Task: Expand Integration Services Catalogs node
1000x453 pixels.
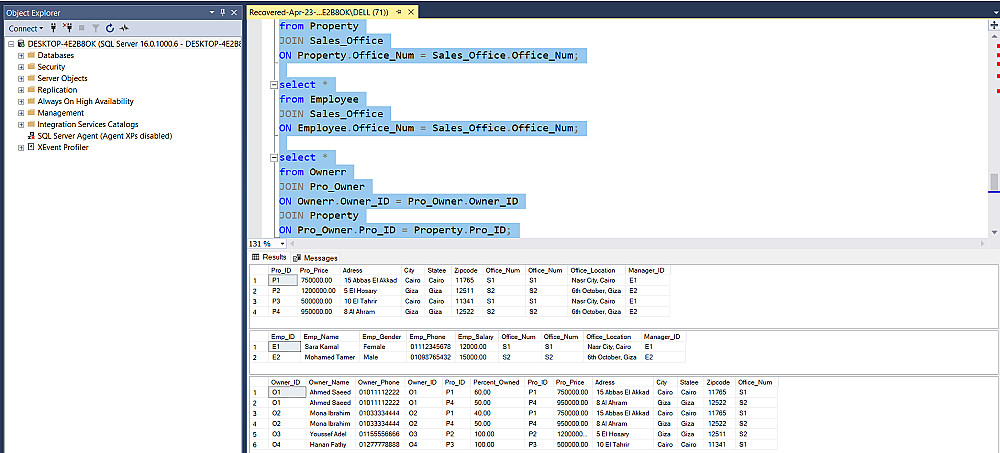Action: click(21, 124)
